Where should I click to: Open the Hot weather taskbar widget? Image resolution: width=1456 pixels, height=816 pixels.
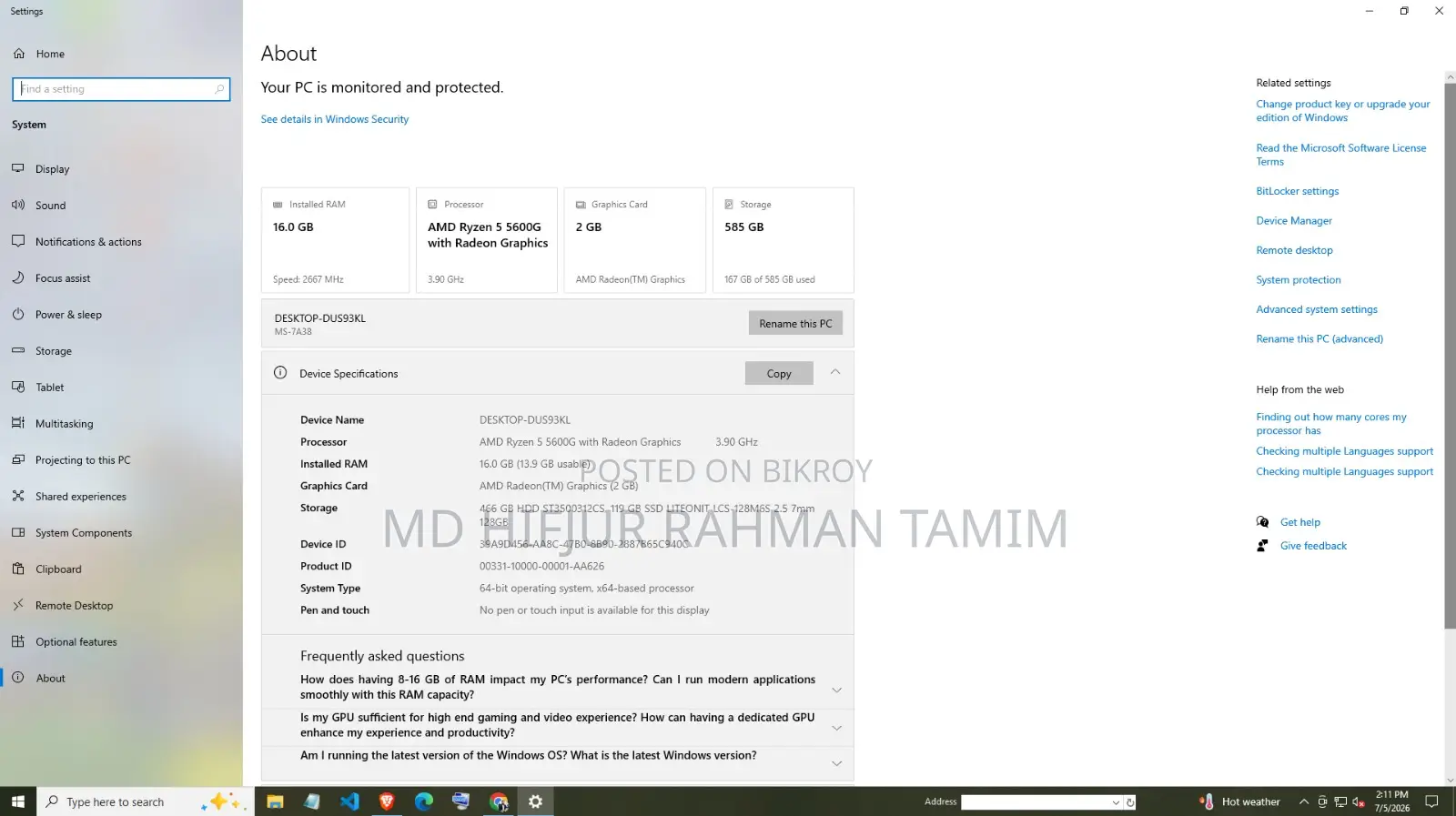click(x=1239, y=801)
